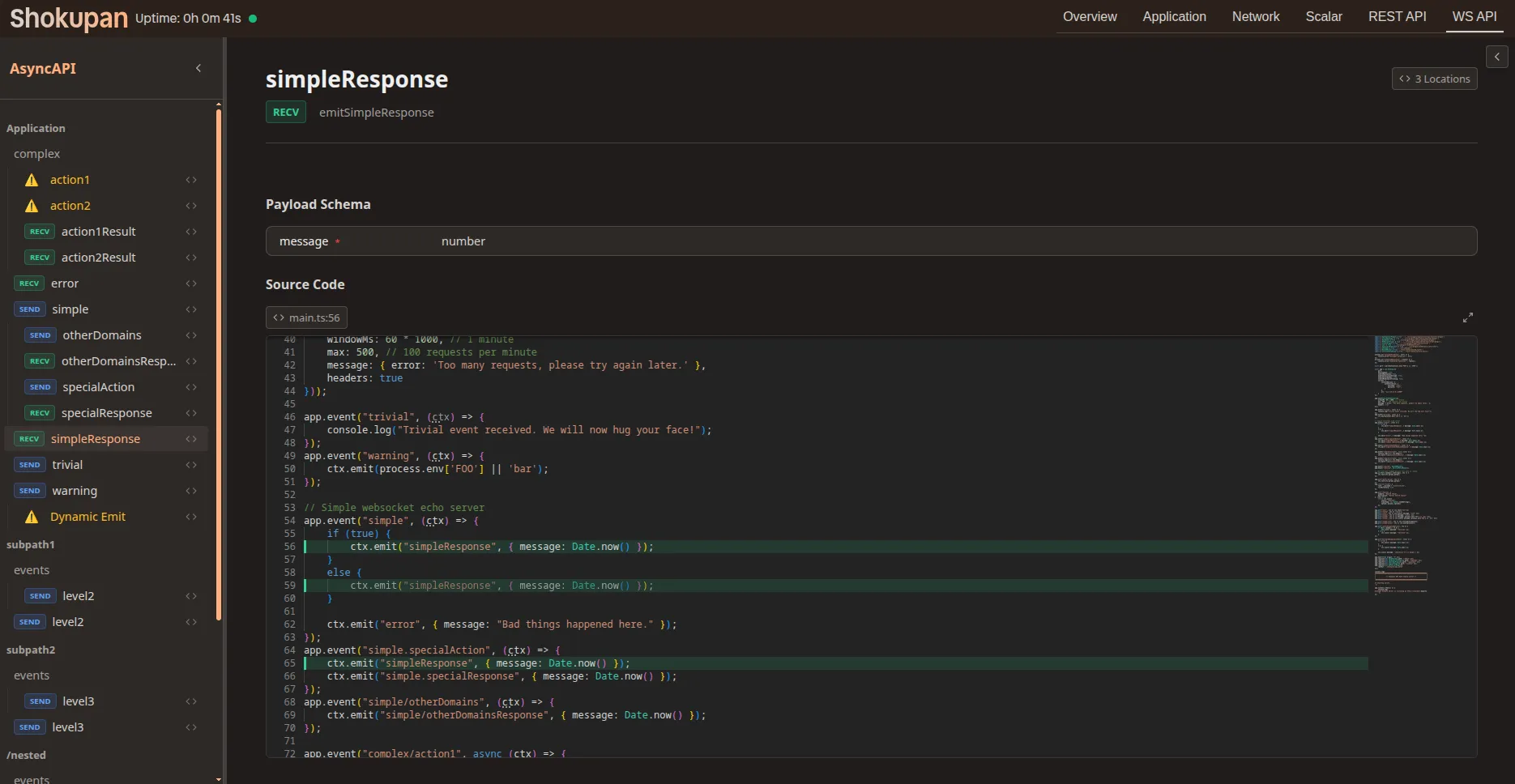Click the fullscreen expand icon on the source code viewer

click(x=1469, y=317)
